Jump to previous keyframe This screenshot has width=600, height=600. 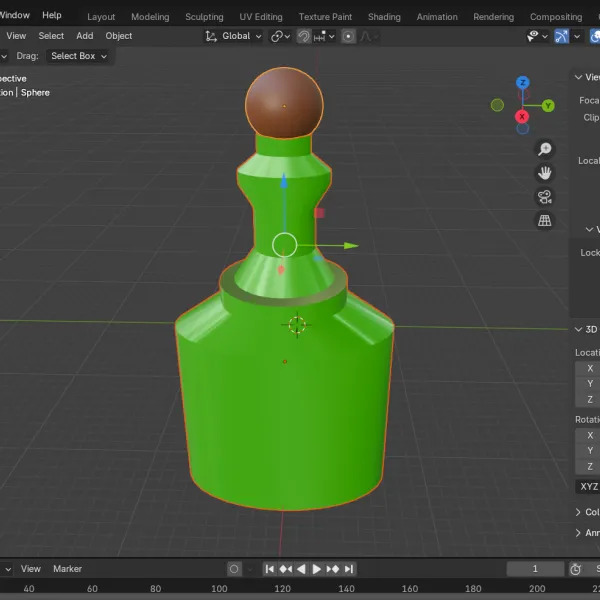point(285,569)
